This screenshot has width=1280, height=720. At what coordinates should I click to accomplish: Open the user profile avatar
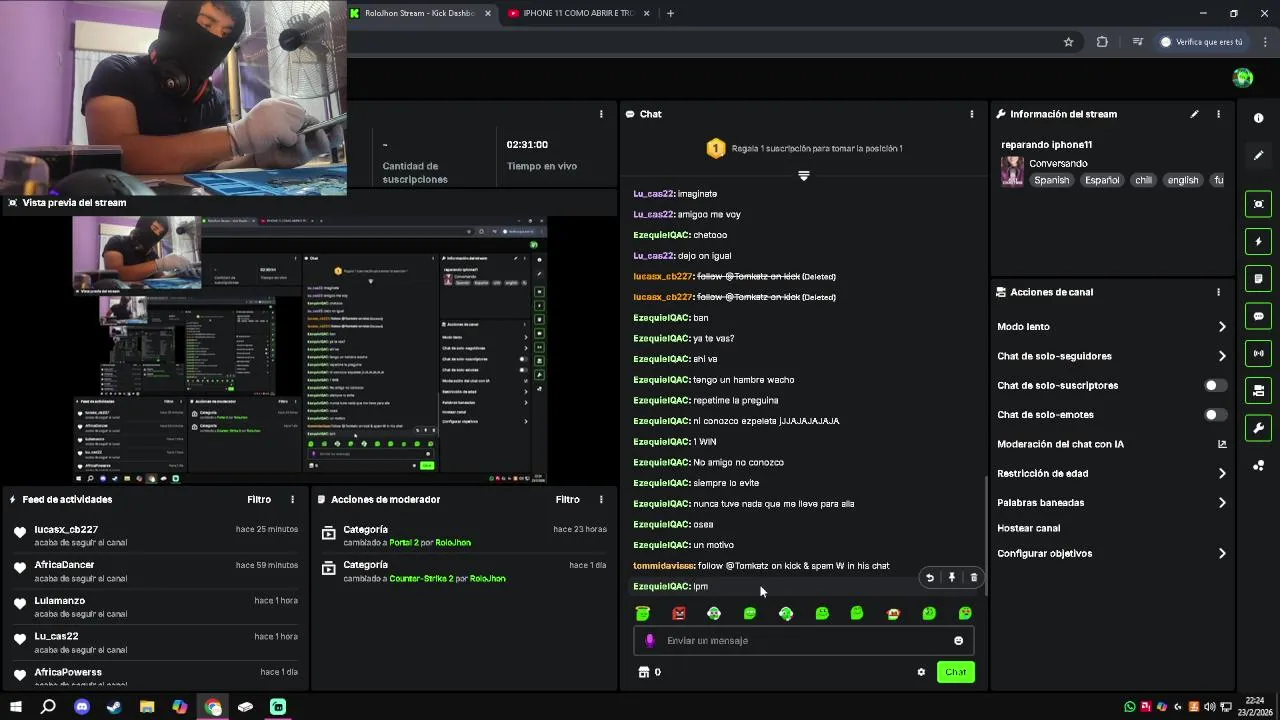[x=1243, y=78]
